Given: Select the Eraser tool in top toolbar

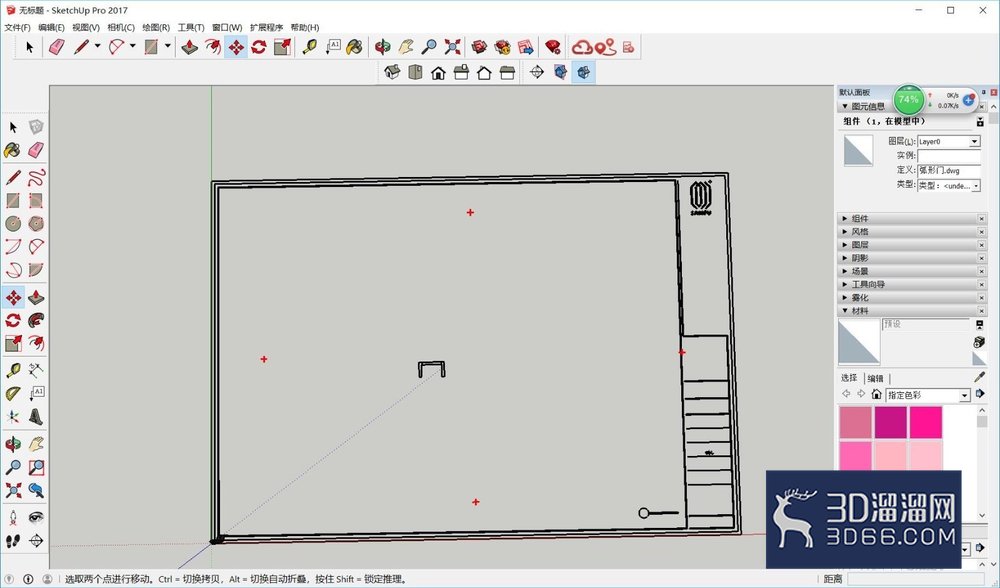Looking at the screenshot, I should coord(57,47).
